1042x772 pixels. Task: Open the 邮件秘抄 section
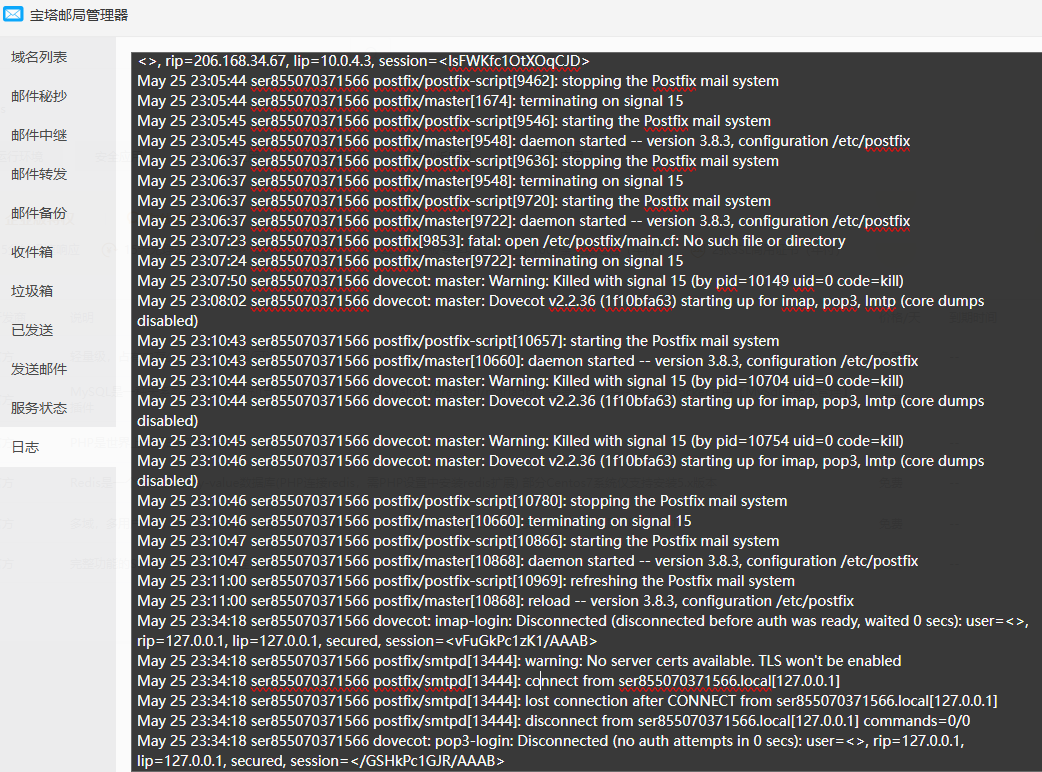tap(39, 96)
